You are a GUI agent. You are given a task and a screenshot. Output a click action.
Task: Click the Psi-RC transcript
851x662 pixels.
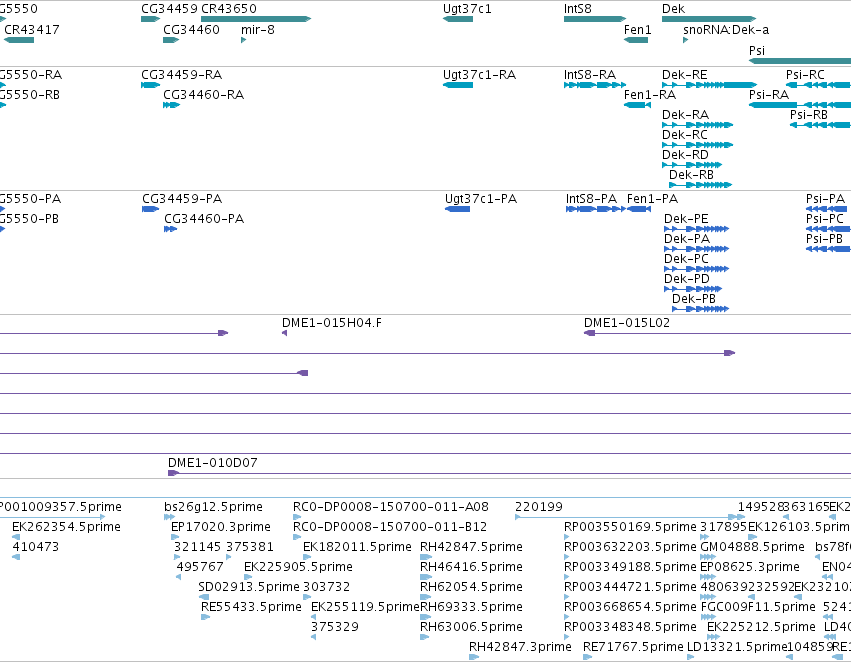click(818, 85)
